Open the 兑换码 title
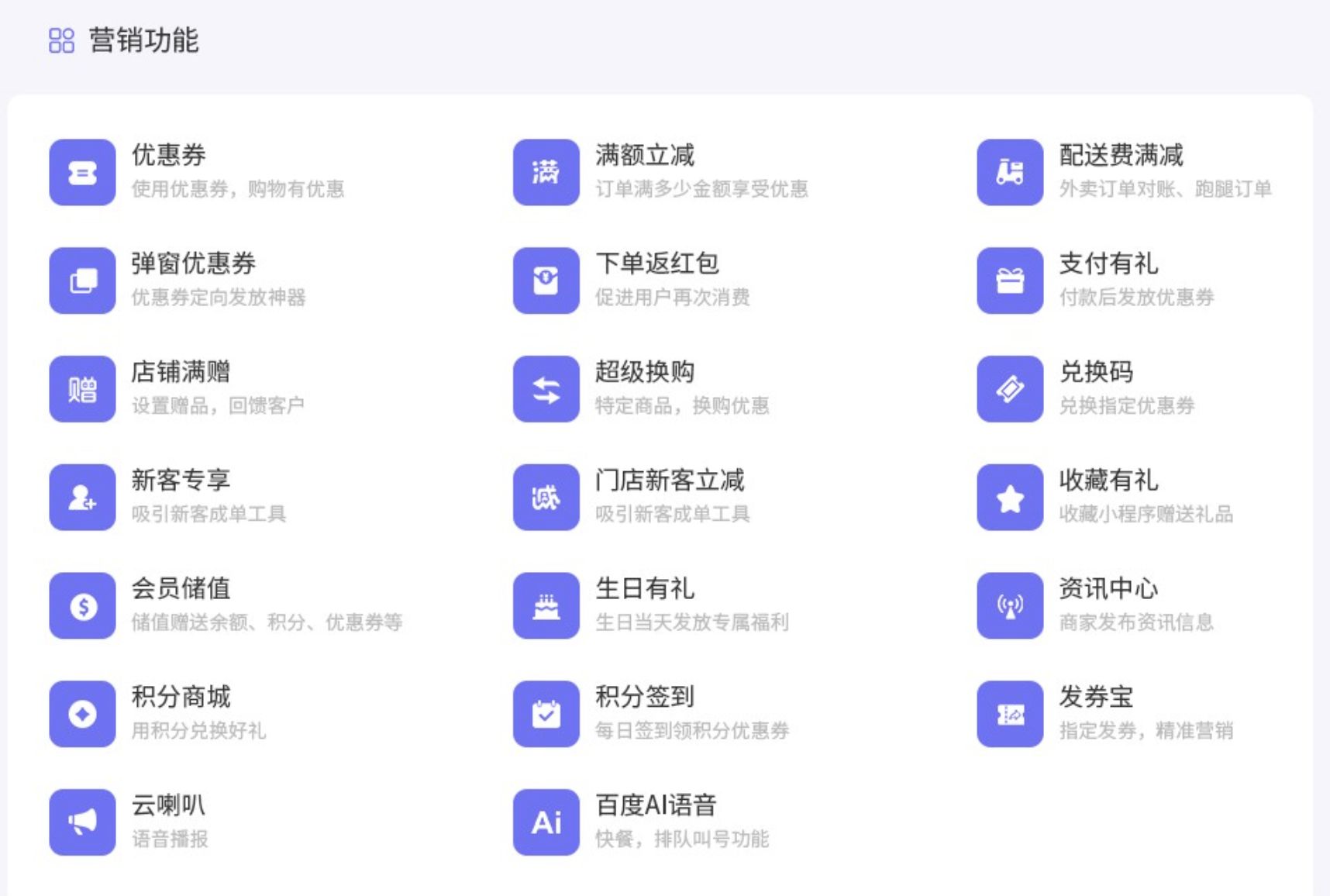Viewport: 1330px width, 896px height. (x=1097, y=372)
